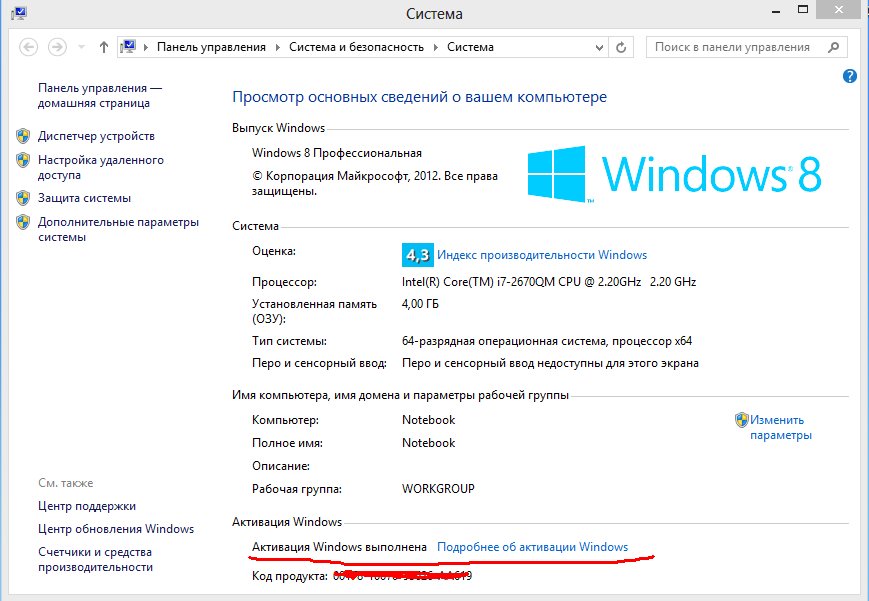This screenshot has width=869, height=601.
Task: Select Активация Windows выполнена text
Action: [x=339, y=547]
